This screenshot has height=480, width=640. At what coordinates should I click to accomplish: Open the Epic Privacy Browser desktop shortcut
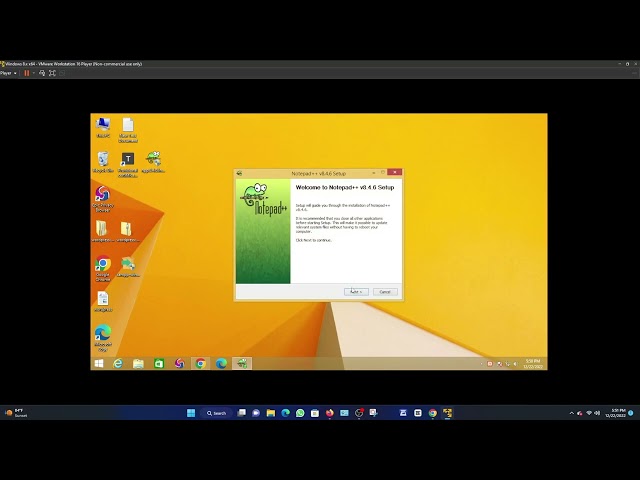pos(102,199)
